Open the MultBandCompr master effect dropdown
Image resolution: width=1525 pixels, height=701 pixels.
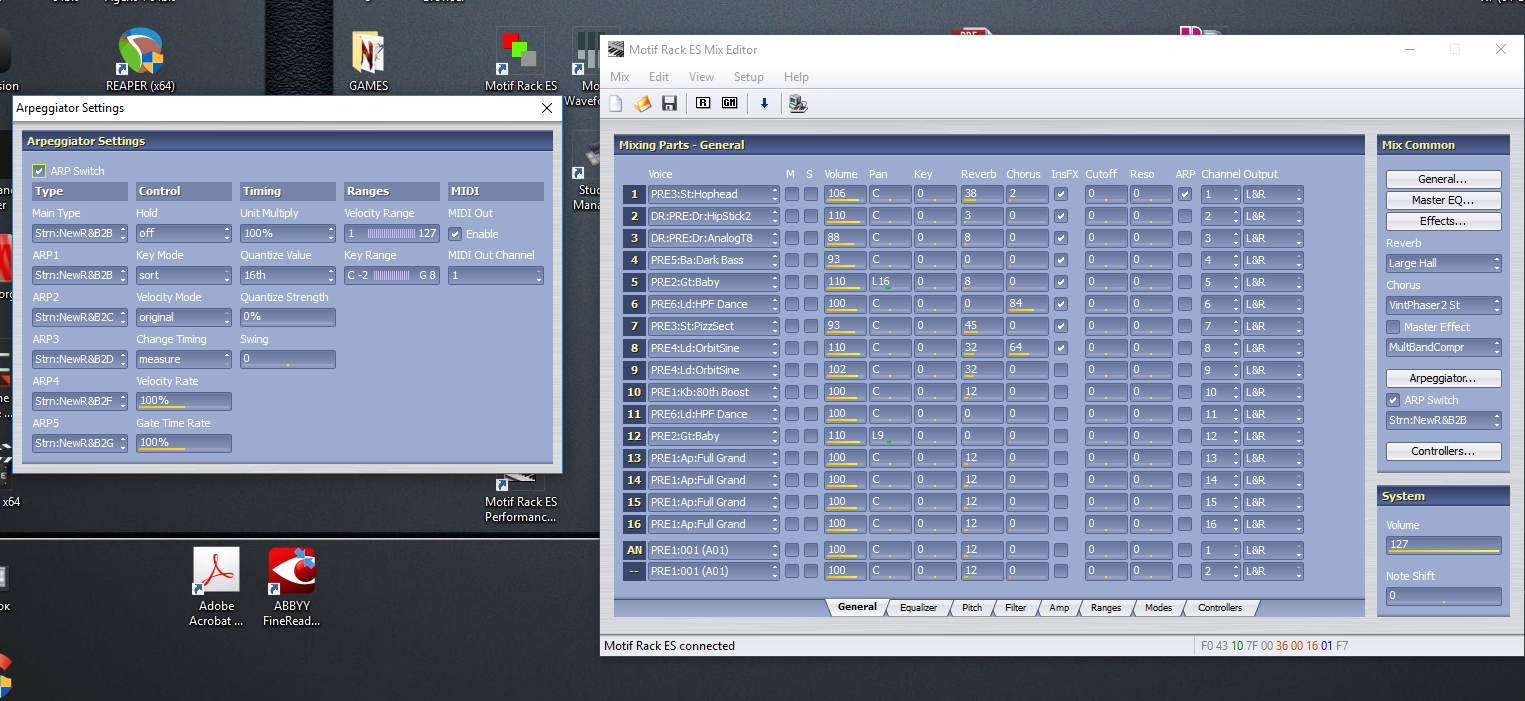coord(1444,347)
